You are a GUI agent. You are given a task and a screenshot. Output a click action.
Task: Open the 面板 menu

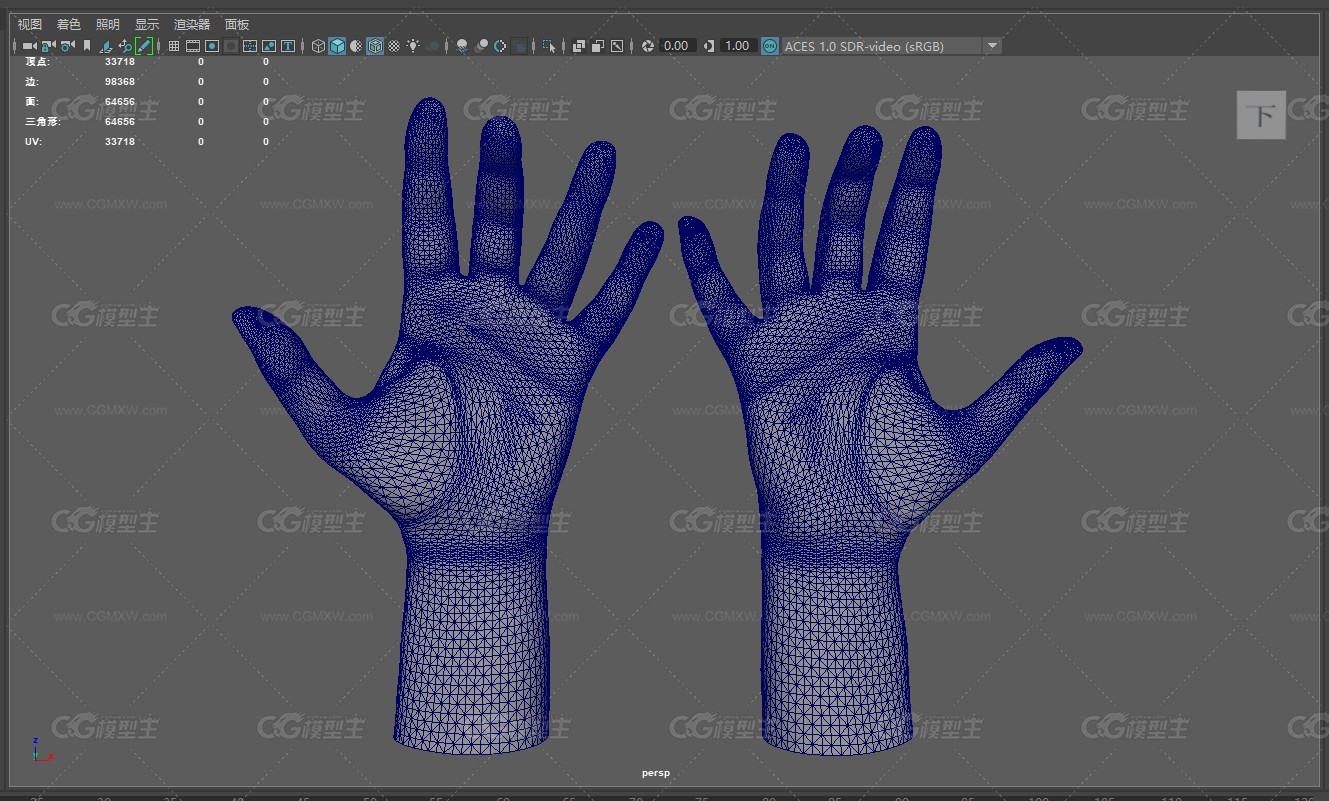click(237, 24)
